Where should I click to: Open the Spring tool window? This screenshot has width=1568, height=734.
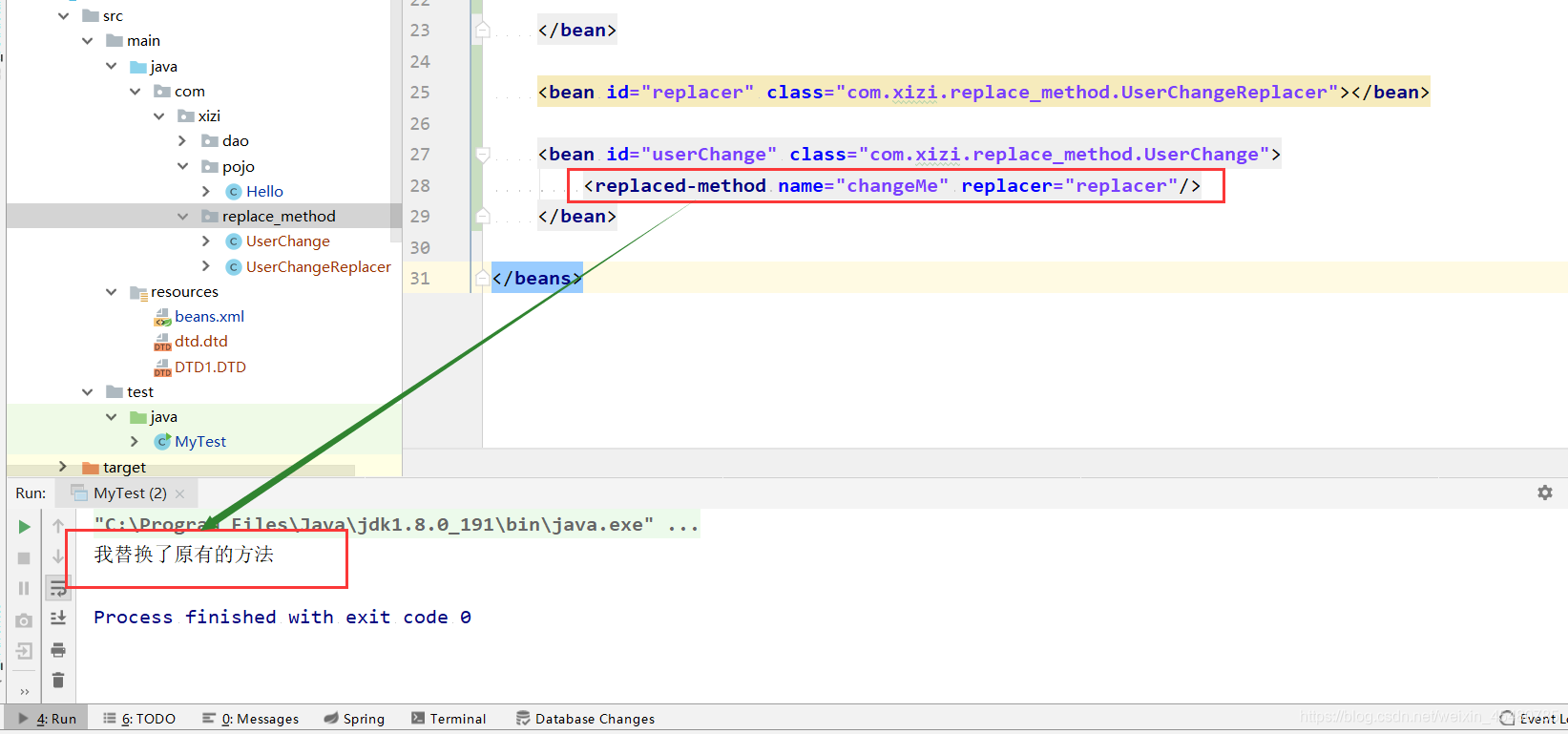coord(354,719)
